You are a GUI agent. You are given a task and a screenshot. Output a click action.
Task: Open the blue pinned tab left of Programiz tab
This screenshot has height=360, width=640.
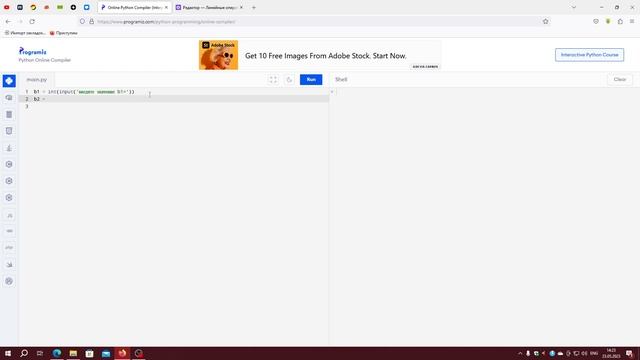87,7
